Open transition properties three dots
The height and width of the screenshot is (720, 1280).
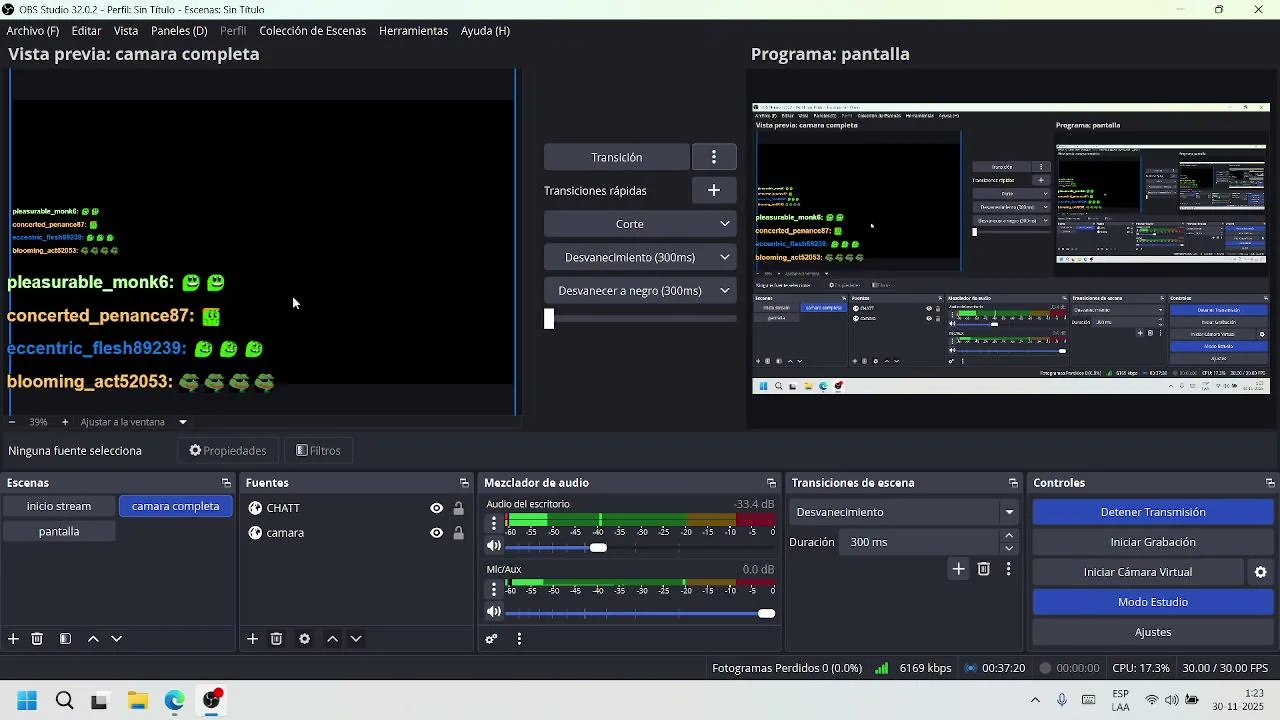(x=1008, y=569)
